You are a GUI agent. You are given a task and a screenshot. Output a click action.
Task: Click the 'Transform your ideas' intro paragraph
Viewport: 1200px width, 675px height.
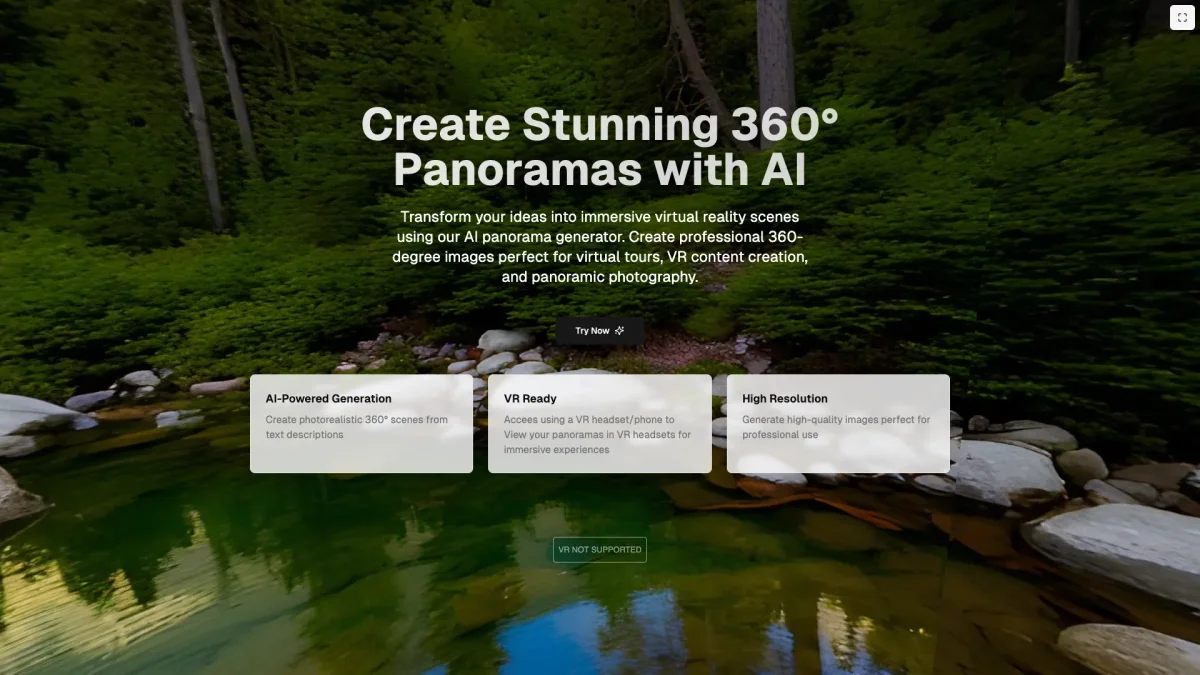coord(600,246)
